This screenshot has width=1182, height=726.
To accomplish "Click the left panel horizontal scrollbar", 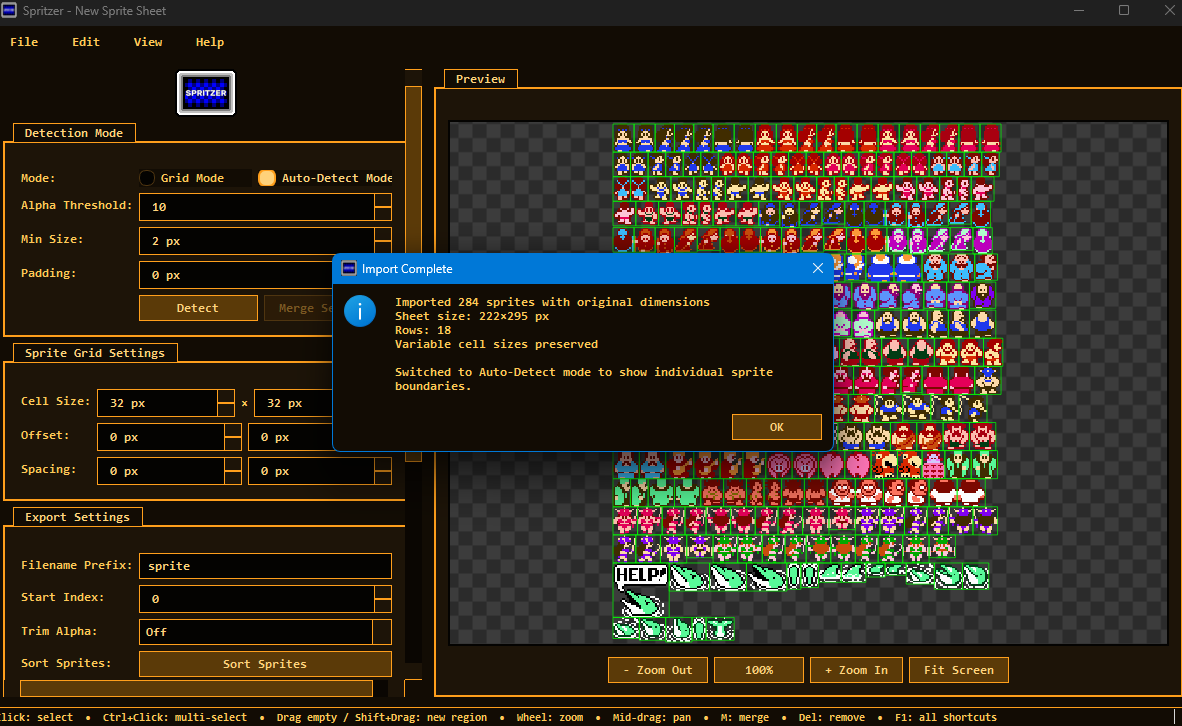I will click(196, 688).
